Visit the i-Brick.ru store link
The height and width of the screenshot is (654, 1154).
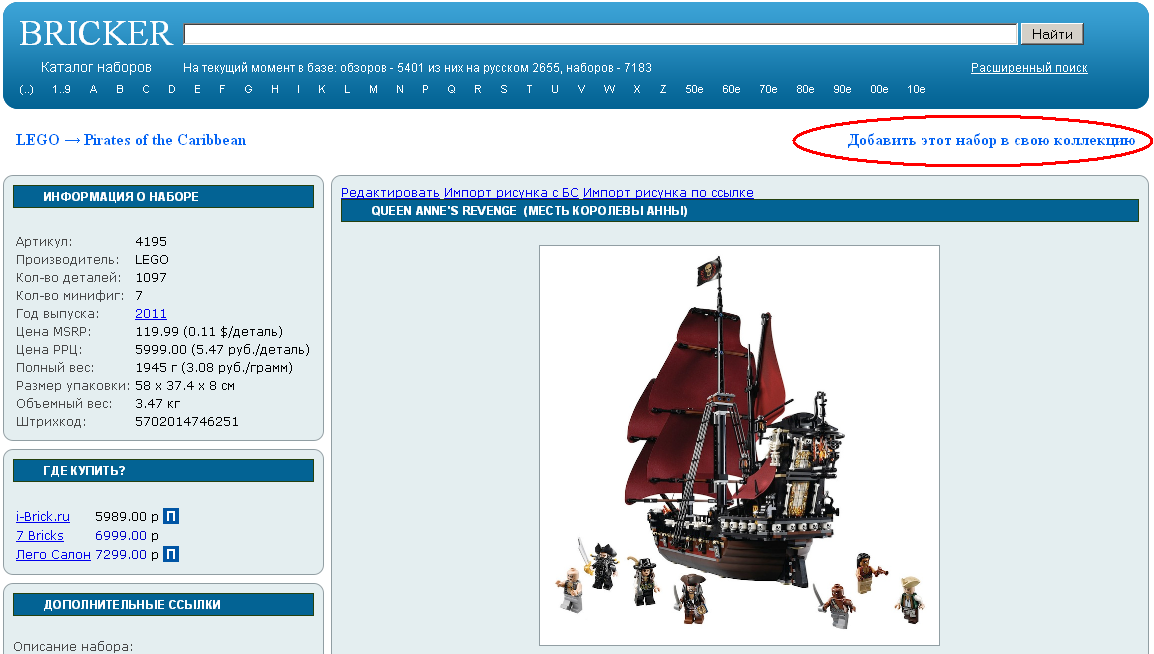[x=43, y=516]
